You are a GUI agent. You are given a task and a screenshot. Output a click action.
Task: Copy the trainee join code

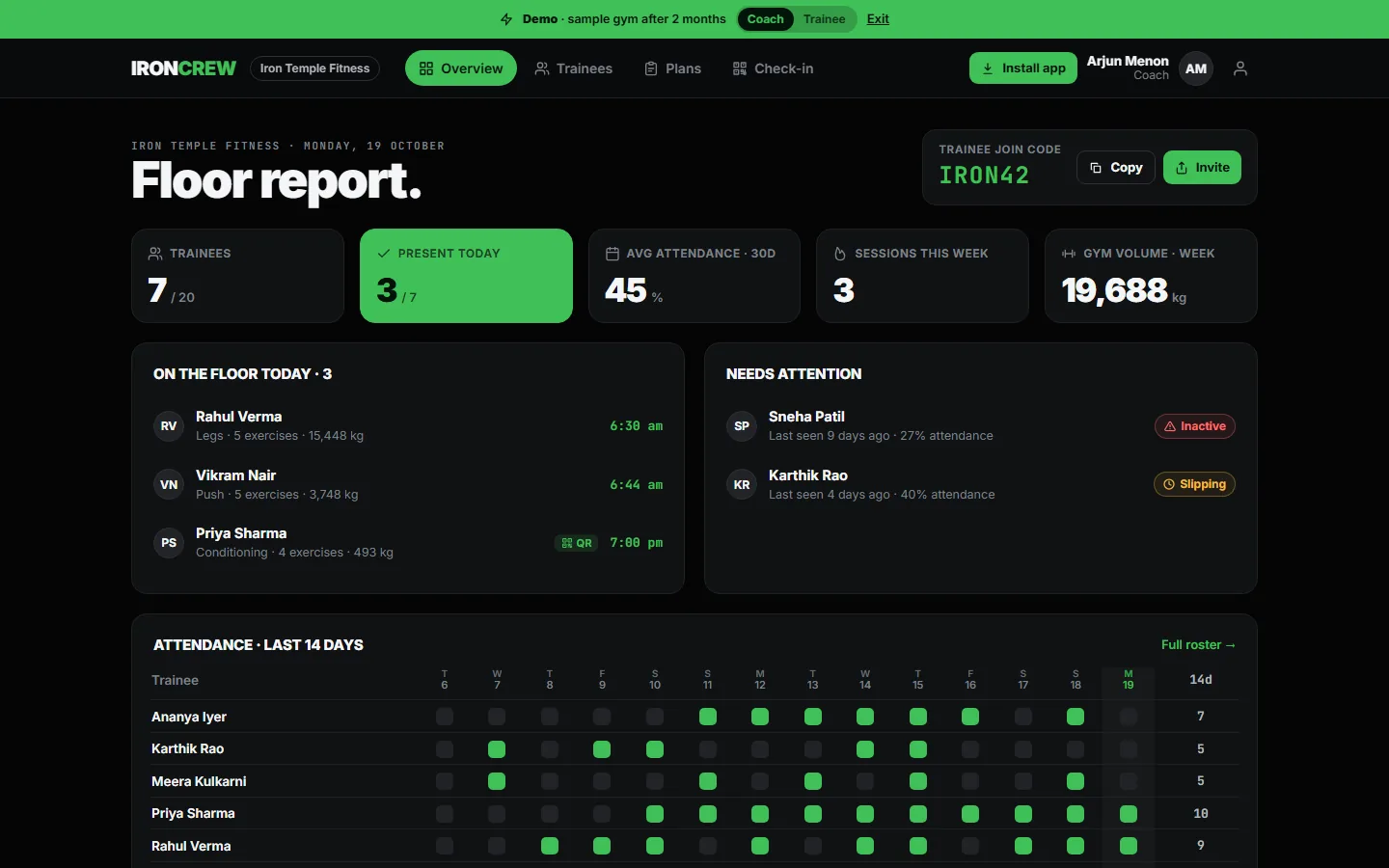(1116, 168)
